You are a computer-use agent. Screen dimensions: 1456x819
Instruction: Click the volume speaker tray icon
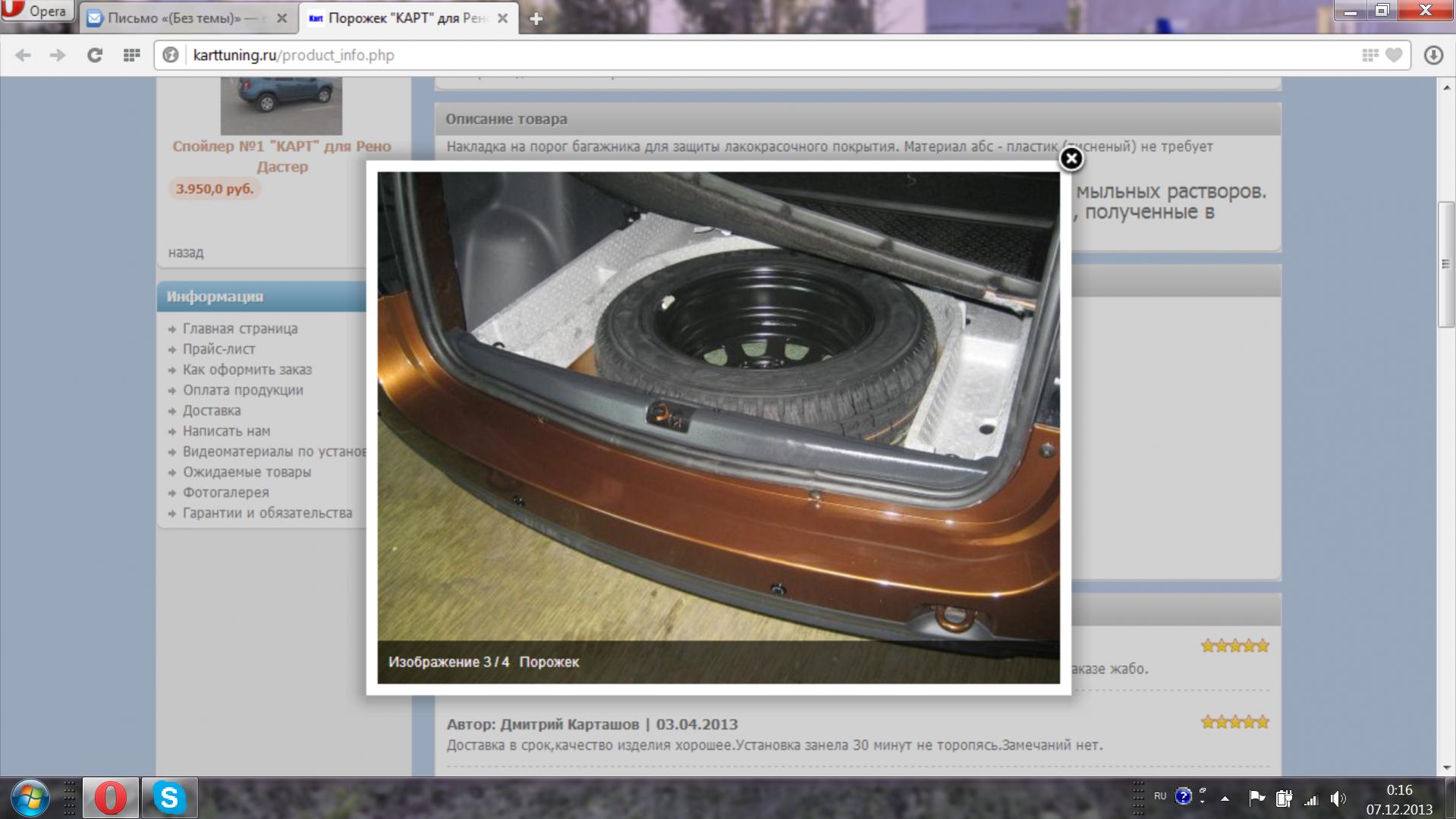coord(1338,798)
